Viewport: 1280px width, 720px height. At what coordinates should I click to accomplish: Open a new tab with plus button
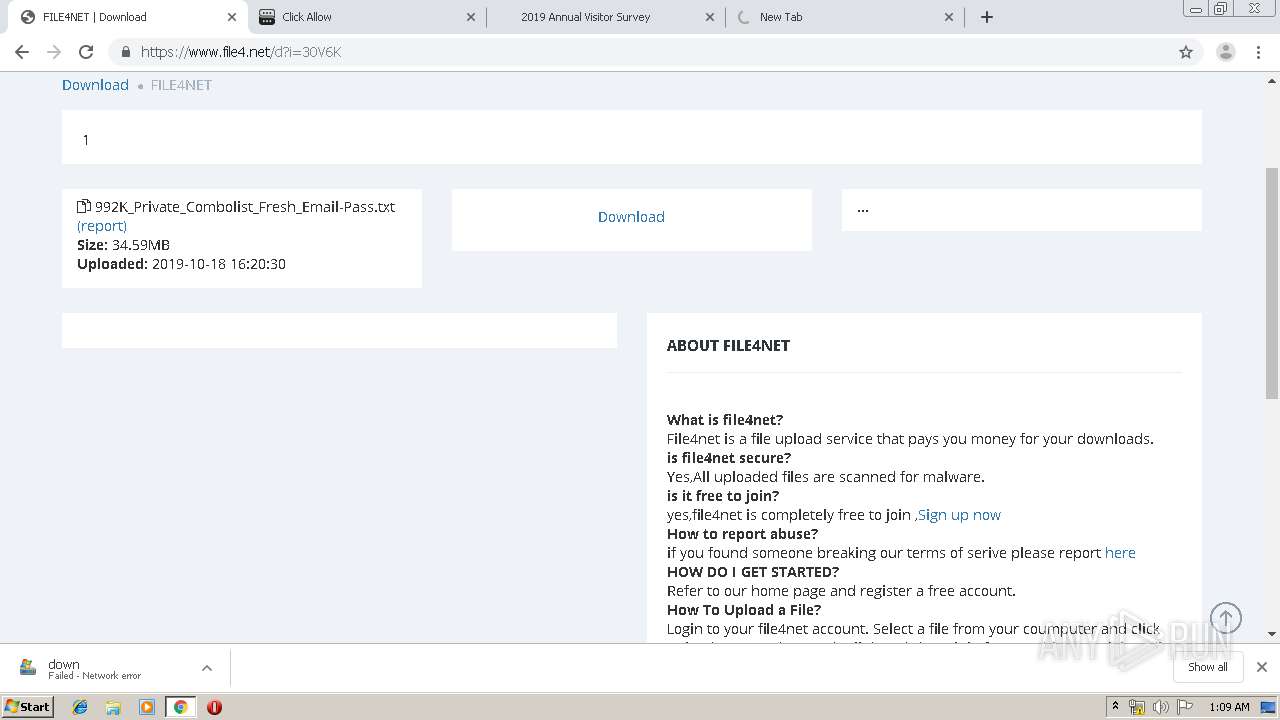[x=987, y=17]
